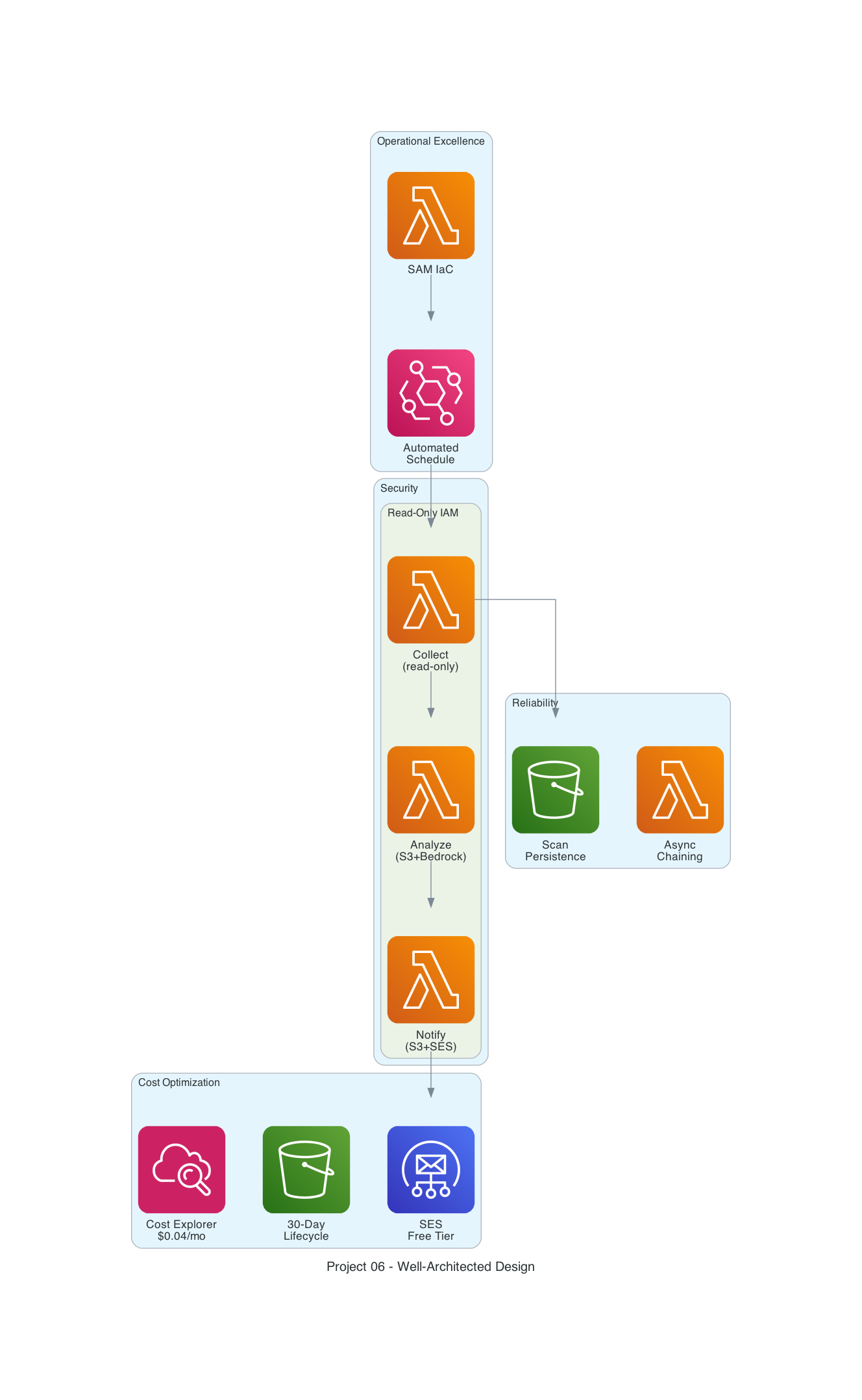This screenshot has height=1400, width=862.
Task: Click the "SAM IaC" text label
Action: [430, 270]
